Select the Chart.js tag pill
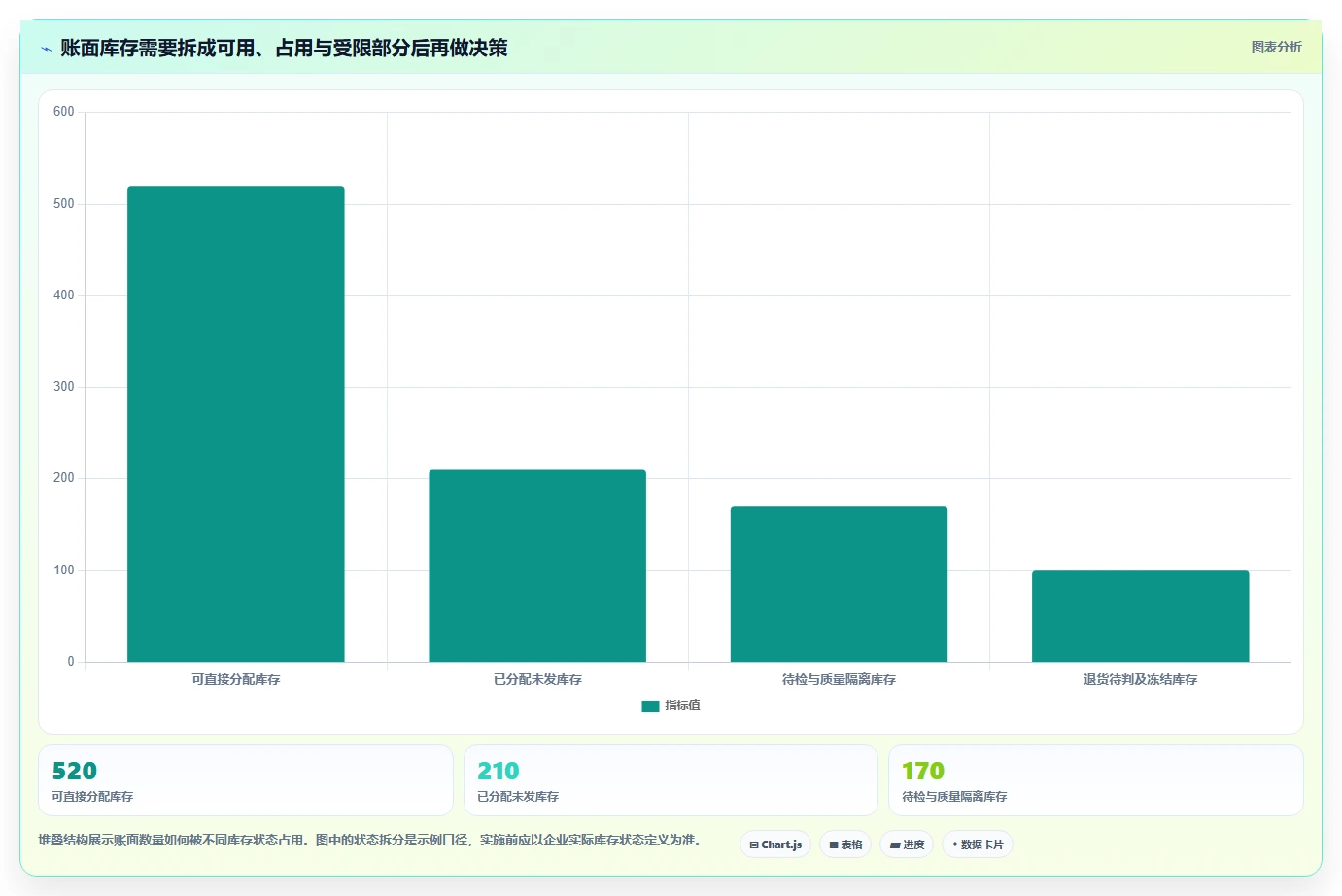 775,844
